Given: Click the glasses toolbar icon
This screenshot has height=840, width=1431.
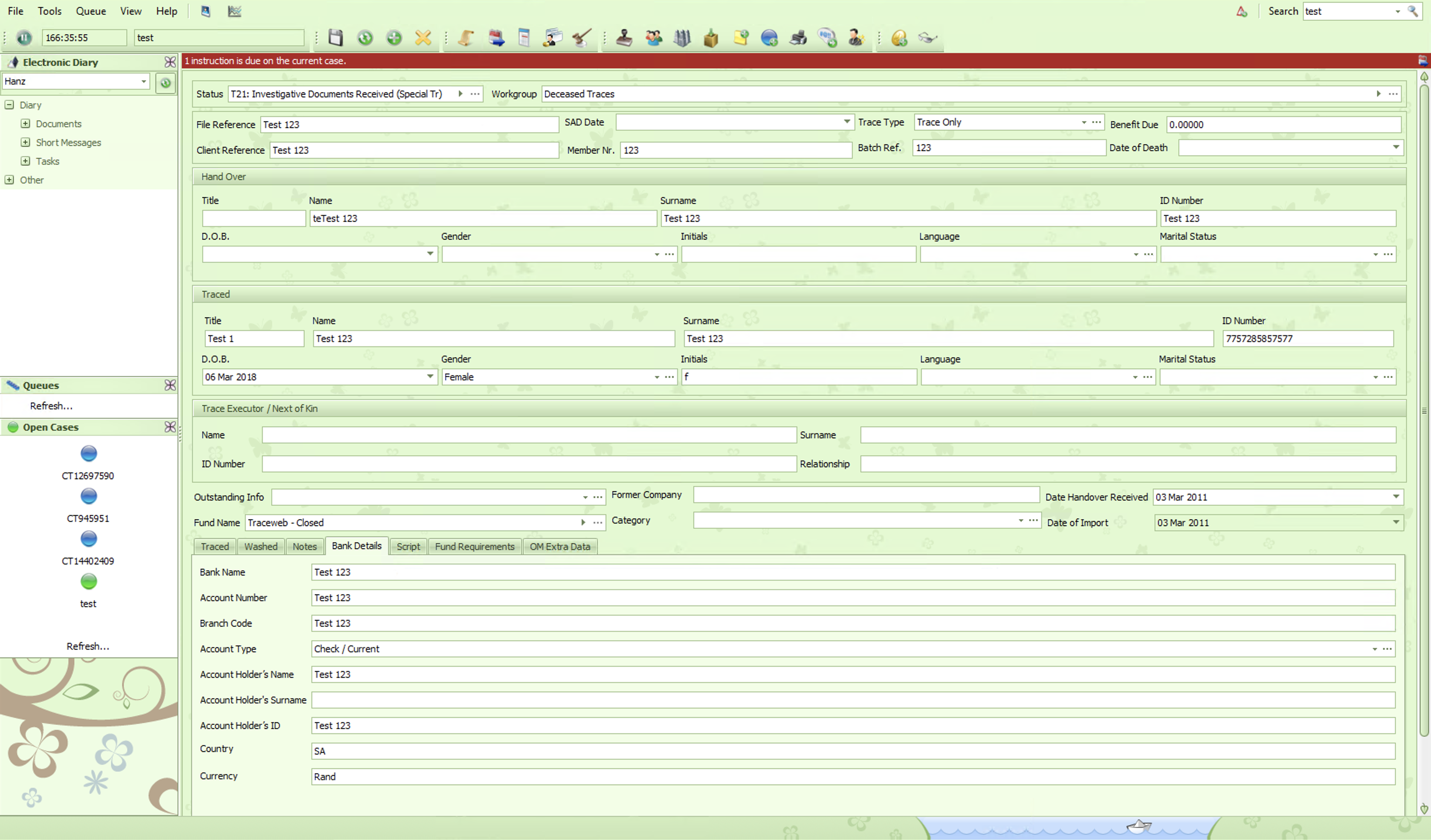Looking at the screenshot, I should pos(928,38).
